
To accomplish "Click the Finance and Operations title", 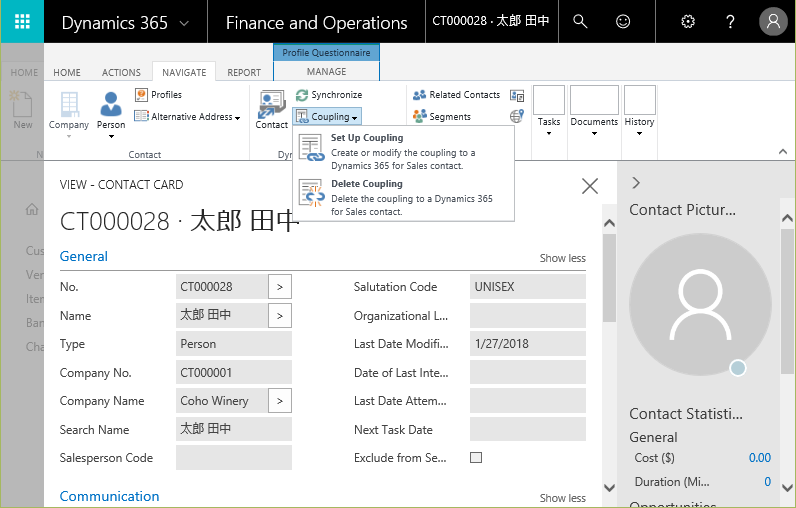I will coord(316,23).
